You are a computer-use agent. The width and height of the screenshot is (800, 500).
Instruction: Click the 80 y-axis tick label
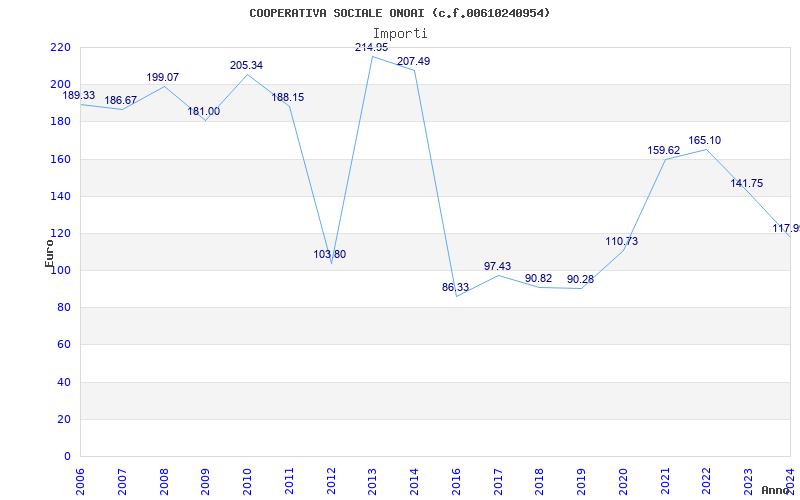click(63, 308)
